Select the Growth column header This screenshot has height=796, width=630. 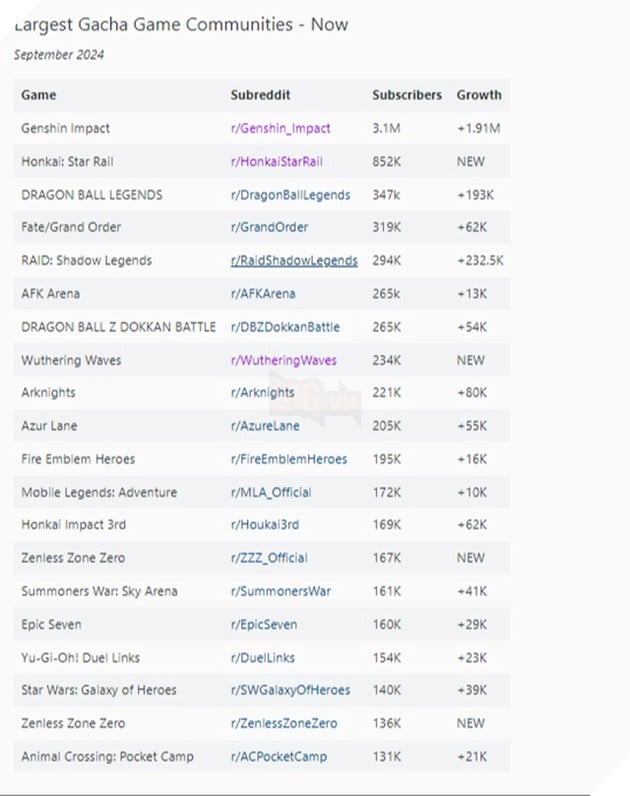coord(479,95)
